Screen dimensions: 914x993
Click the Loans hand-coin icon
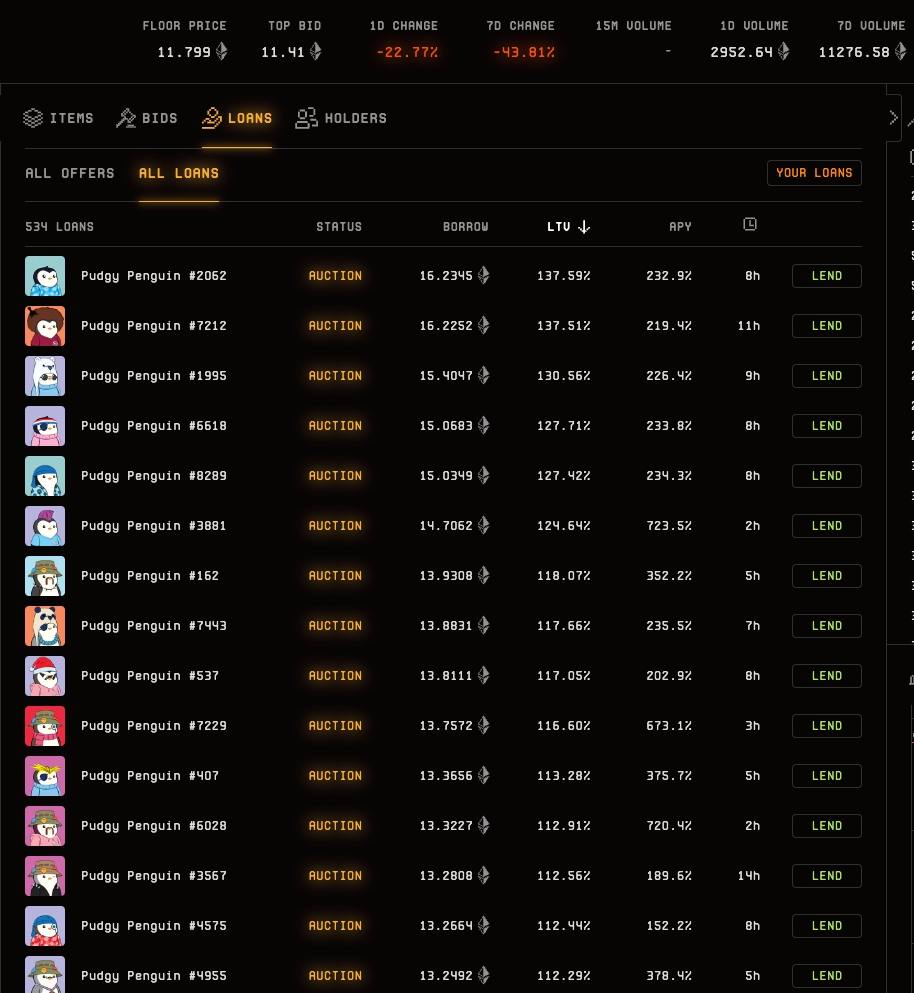click(212, 118)
